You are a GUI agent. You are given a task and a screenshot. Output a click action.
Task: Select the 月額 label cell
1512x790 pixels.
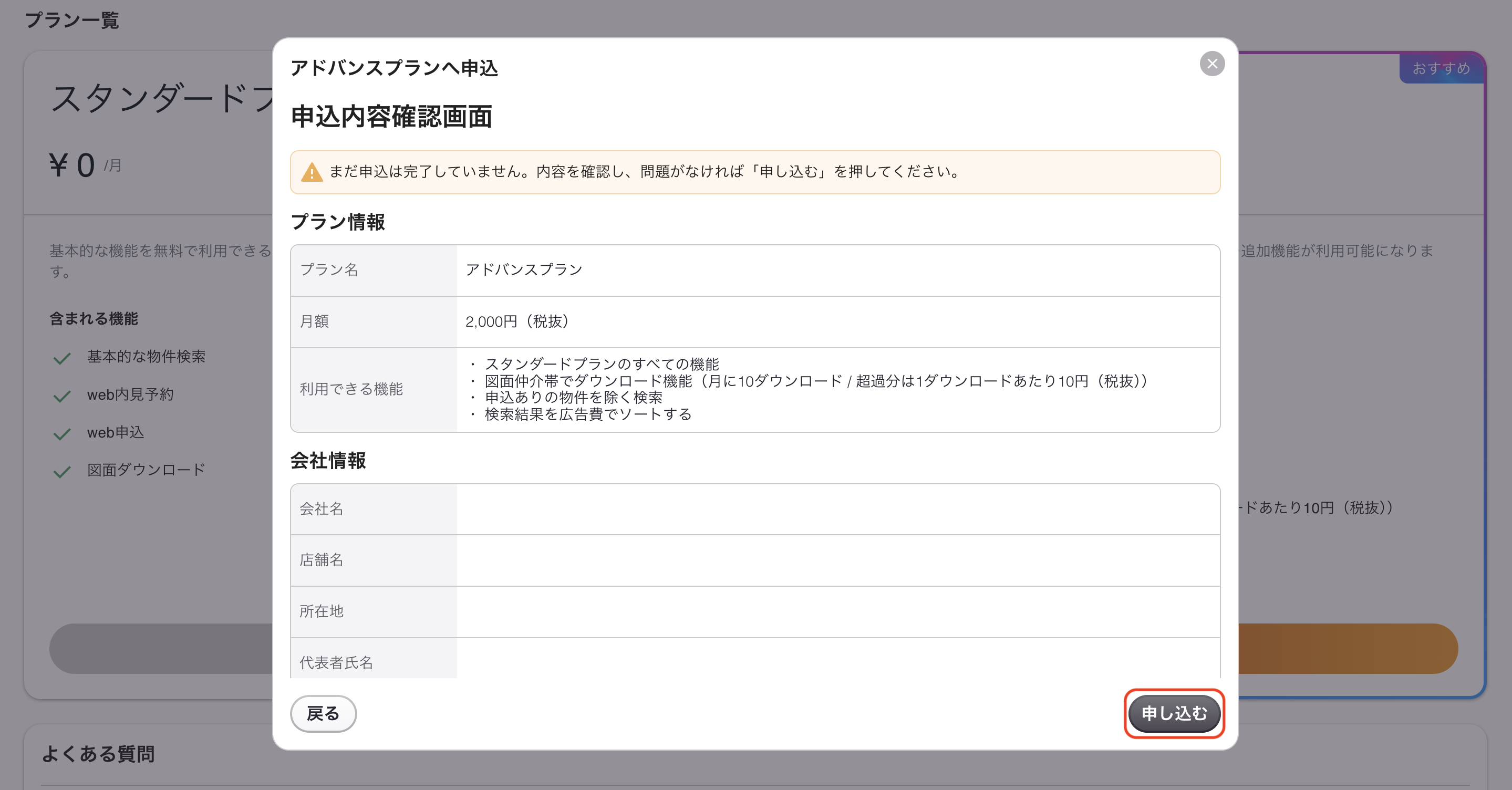pyautogui.click(x=374, y=321)
